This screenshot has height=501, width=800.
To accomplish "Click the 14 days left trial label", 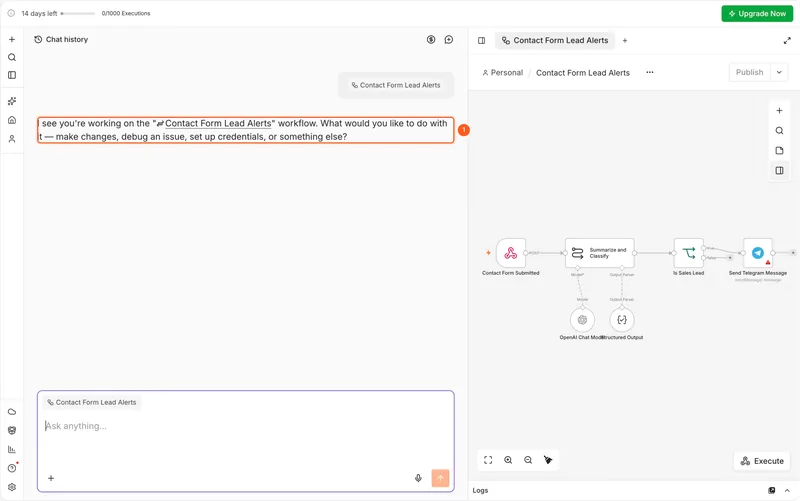I will point(39,14).
